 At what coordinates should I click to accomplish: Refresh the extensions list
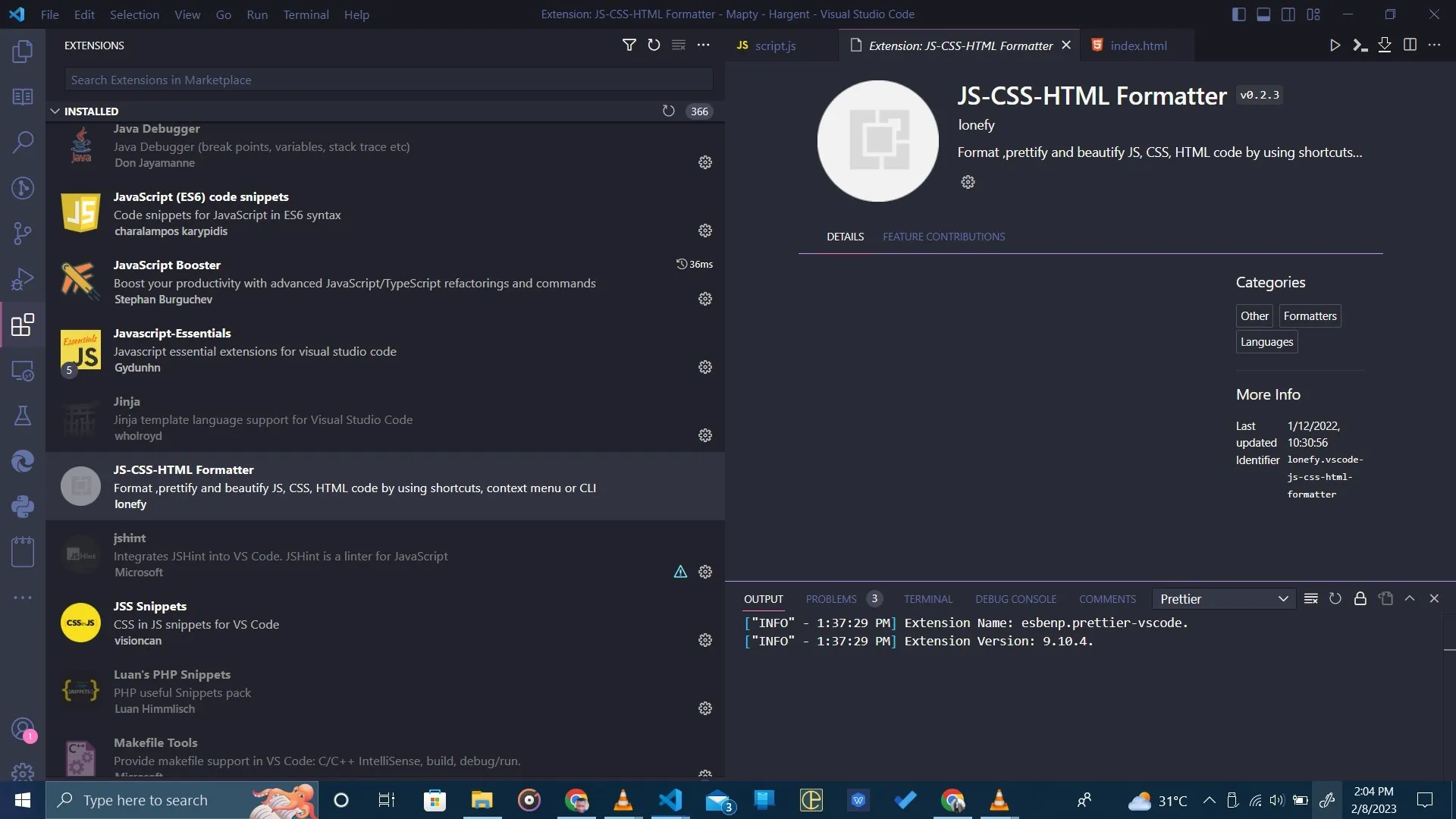(x=654, y=45)
